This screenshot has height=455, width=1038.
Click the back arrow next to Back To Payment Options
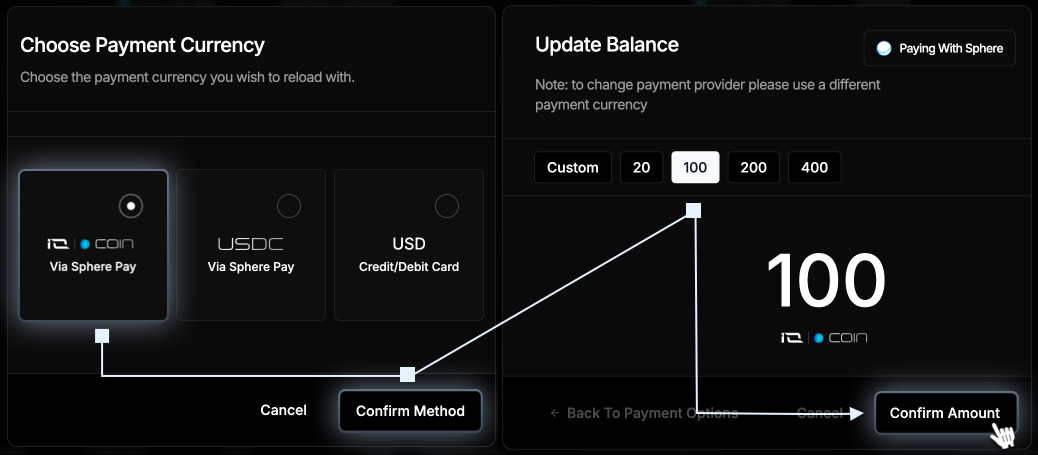pyautogui.click(x=555, y=413)
